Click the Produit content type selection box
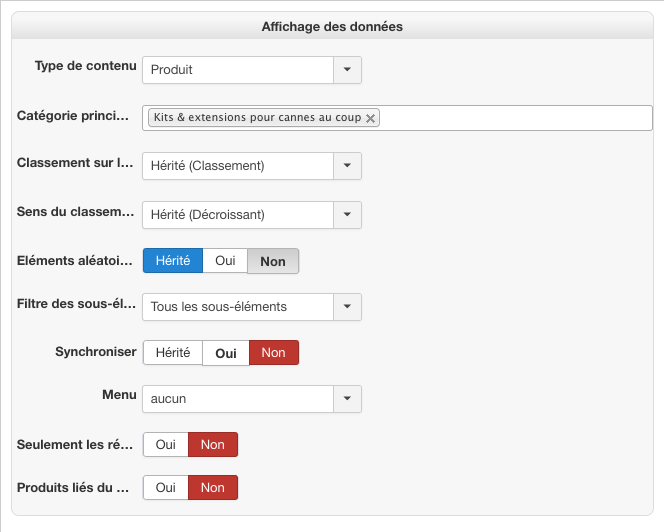Viewport: 664px width, 532px height. (x=238, y=70)
